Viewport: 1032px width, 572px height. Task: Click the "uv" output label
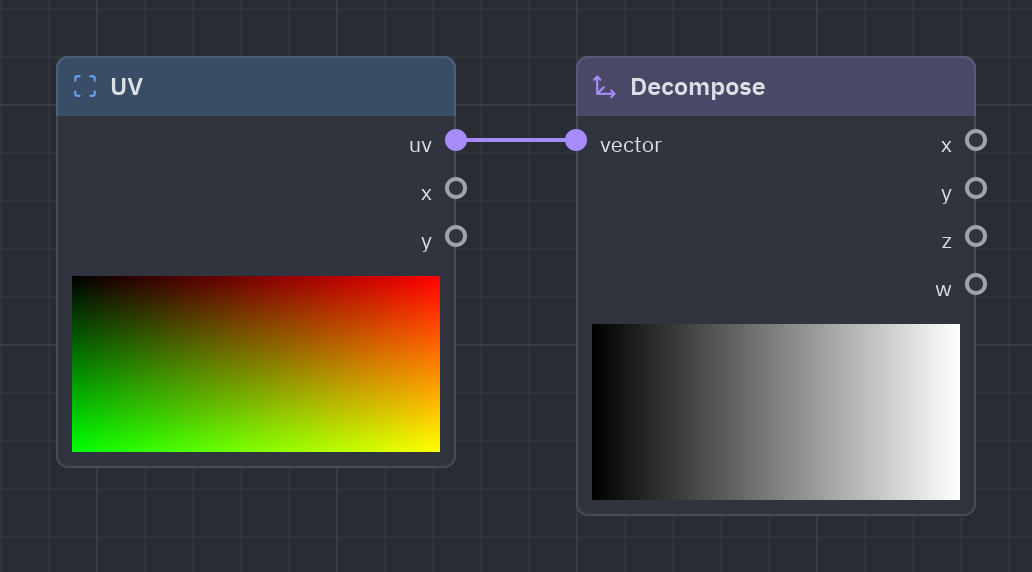(x=421, y=145)
